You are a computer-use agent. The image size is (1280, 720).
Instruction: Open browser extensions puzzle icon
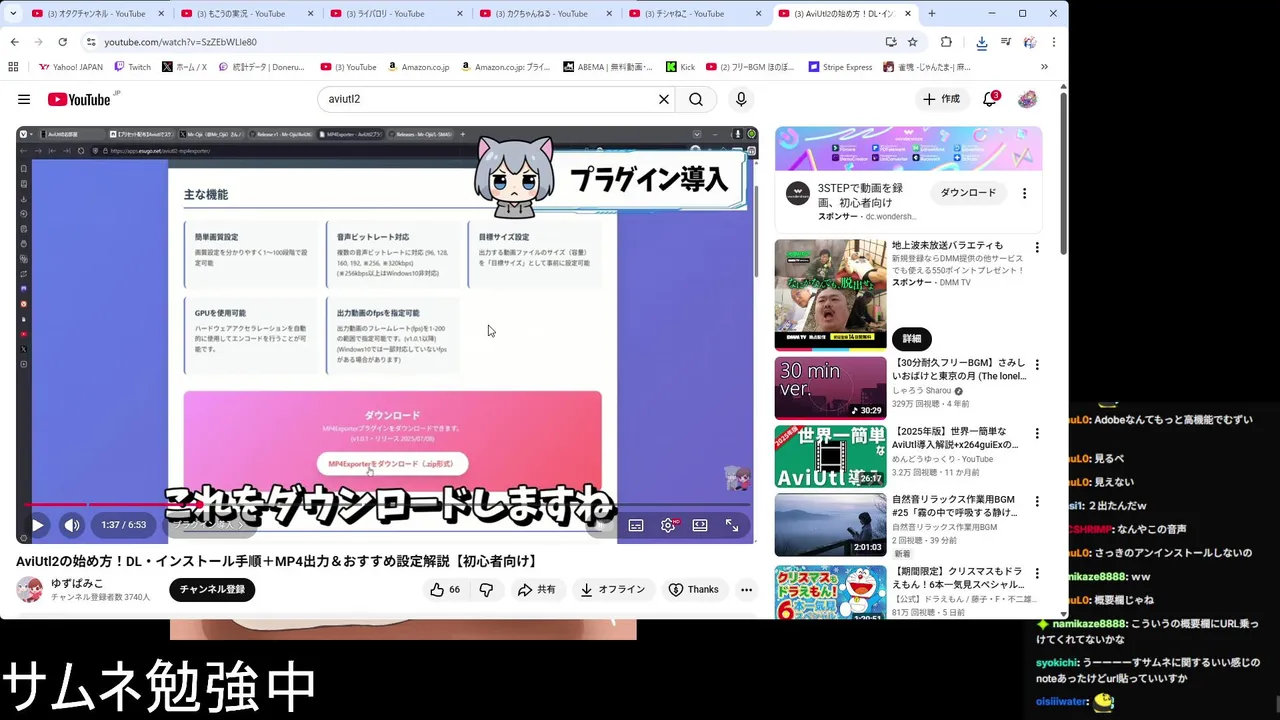[x=946, y=42]
